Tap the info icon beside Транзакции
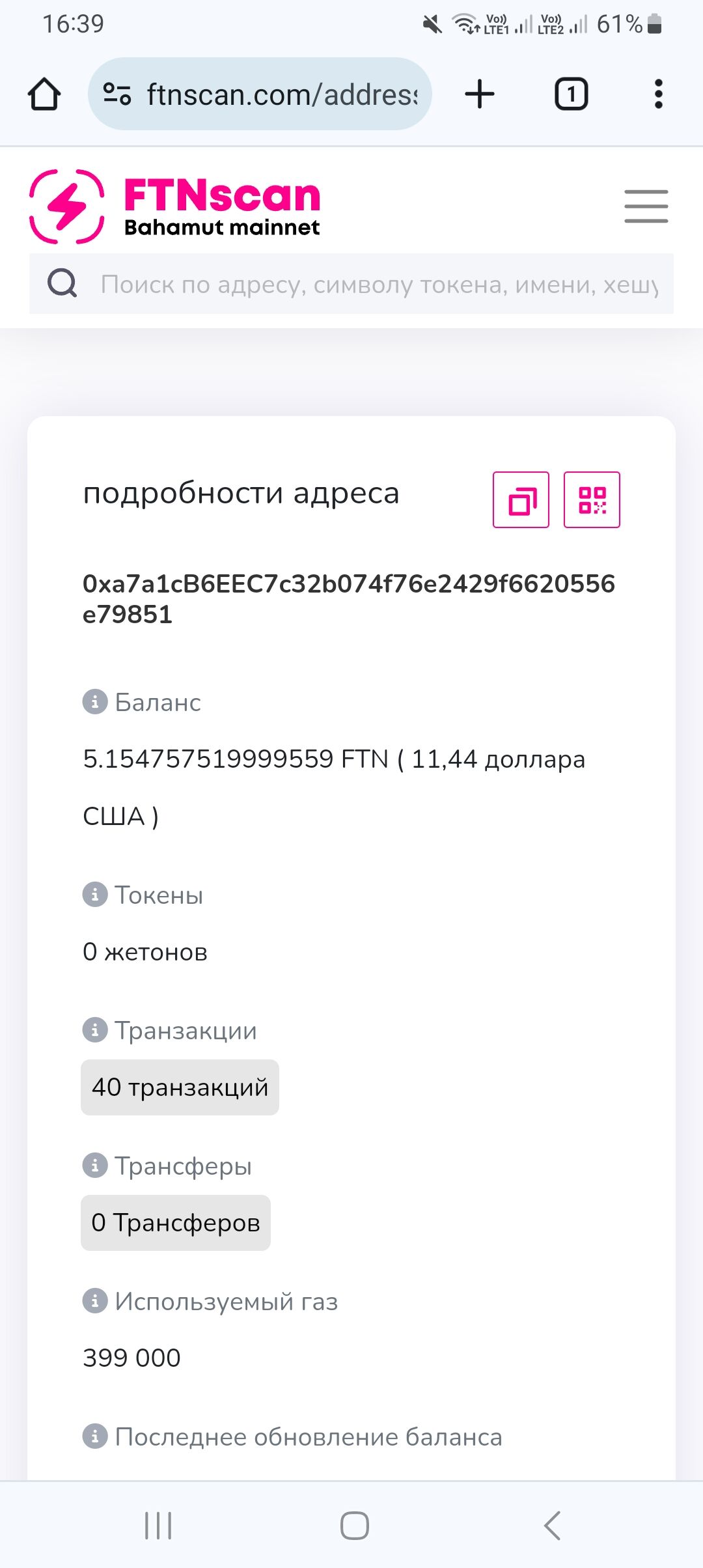 [95, 1030]
